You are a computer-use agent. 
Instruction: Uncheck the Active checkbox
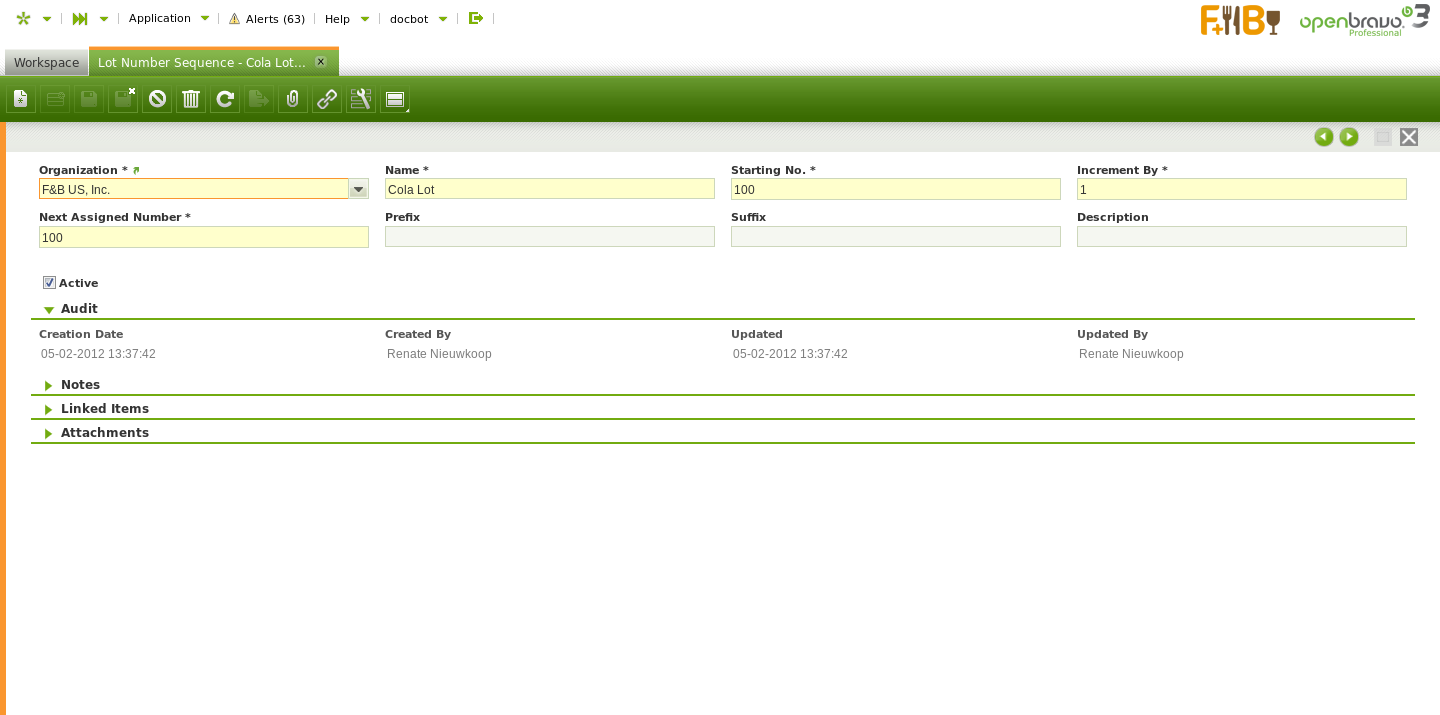coord(49,283)
